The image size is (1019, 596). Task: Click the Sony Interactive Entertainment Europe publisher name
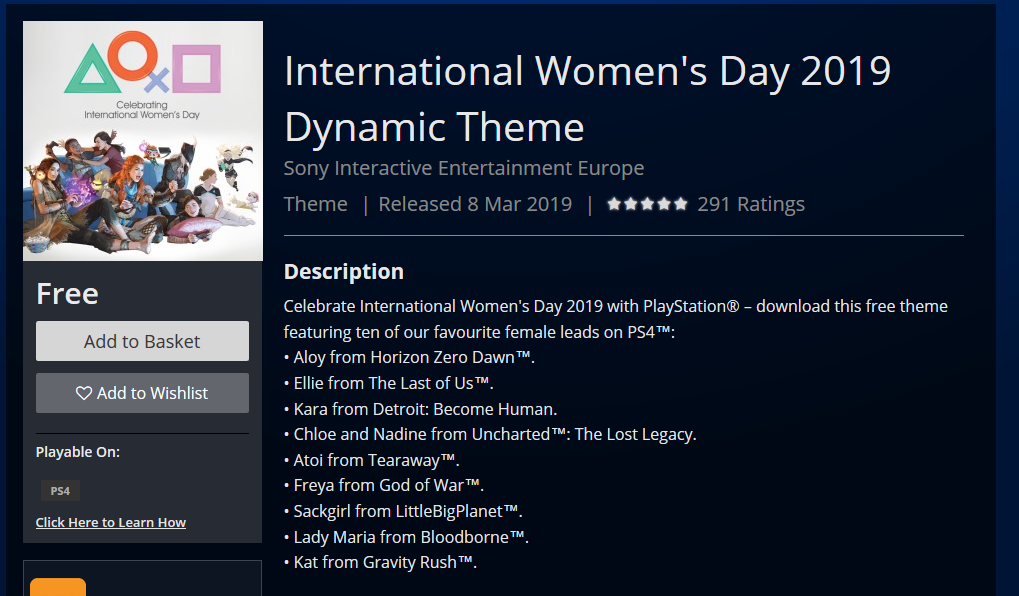[463, 168]
